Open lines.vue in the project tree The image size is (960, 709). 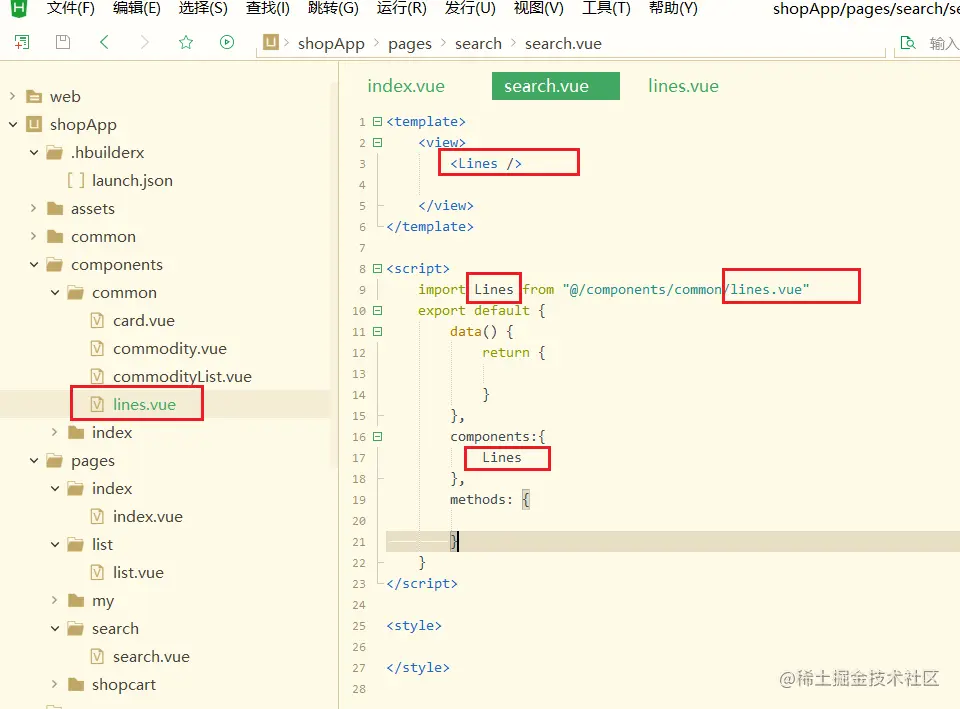[x=144, y=405]
